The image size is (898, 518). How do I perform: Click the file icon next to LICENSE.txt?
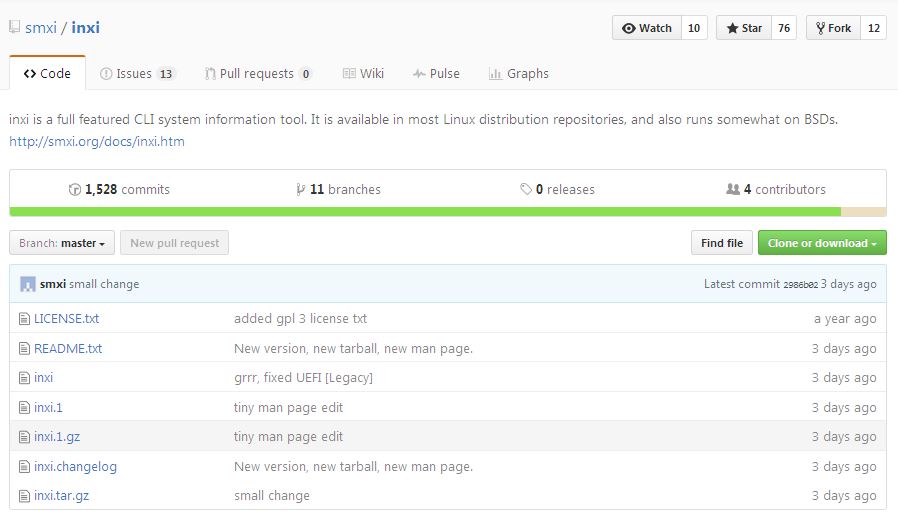(x=24, y=319)
